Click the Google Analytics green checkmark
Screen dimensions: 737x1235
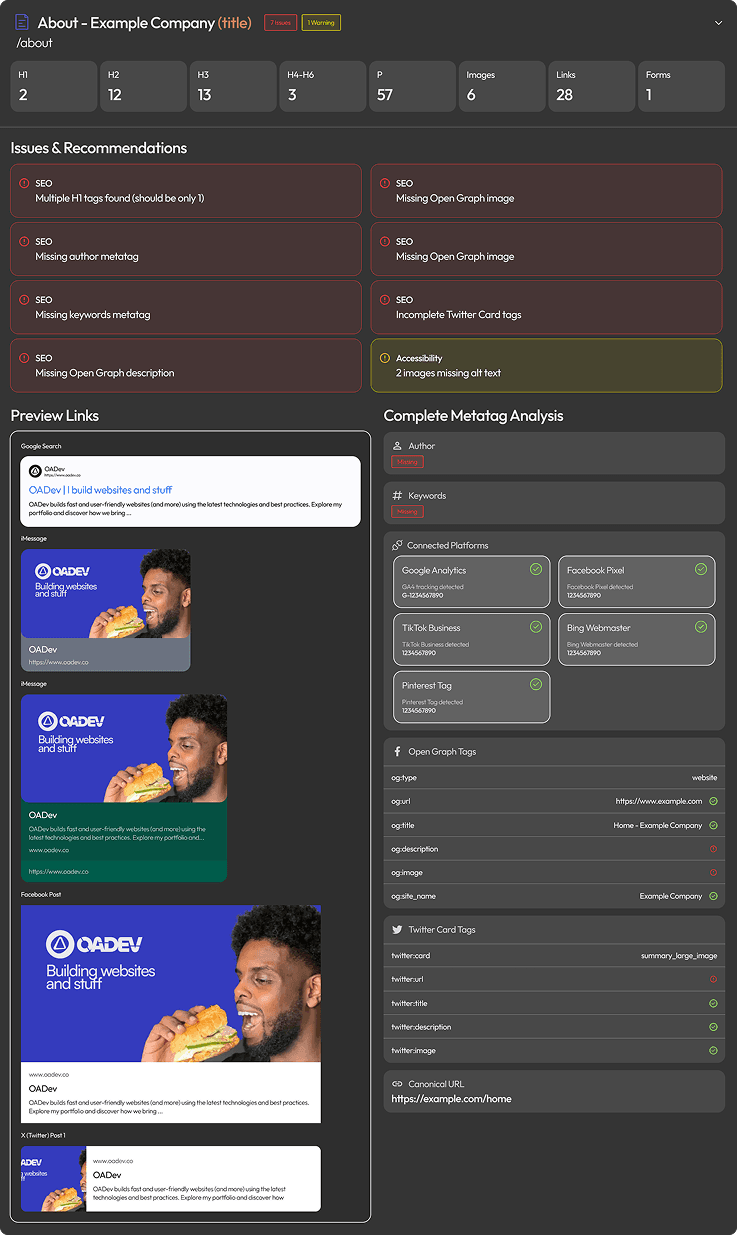coord(536,569)
